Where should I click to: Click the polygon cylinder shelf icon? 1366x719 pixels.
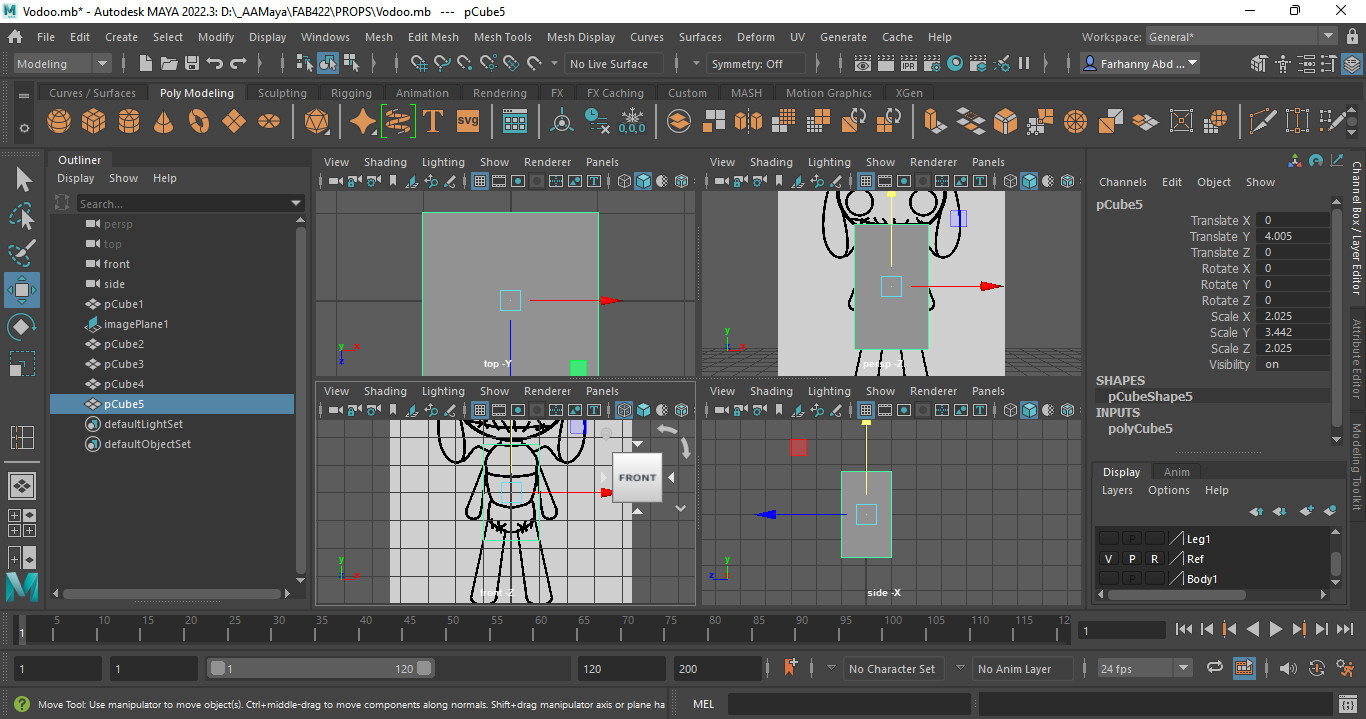tap(129, 122)
